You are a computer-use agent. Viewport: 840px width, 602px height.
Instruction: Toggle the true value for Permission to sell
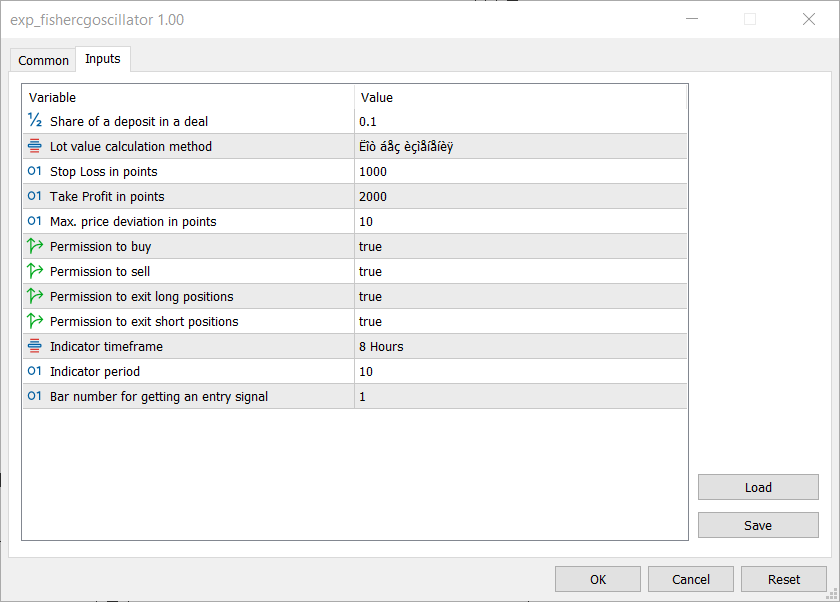coord(520,272)
